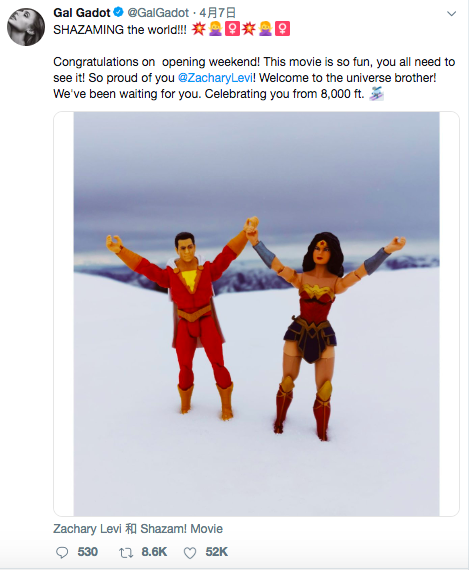The height and width of the screenshot is (570, 469).
Task: Click the 8.6K retweets count
Action: tap(154, 552)
